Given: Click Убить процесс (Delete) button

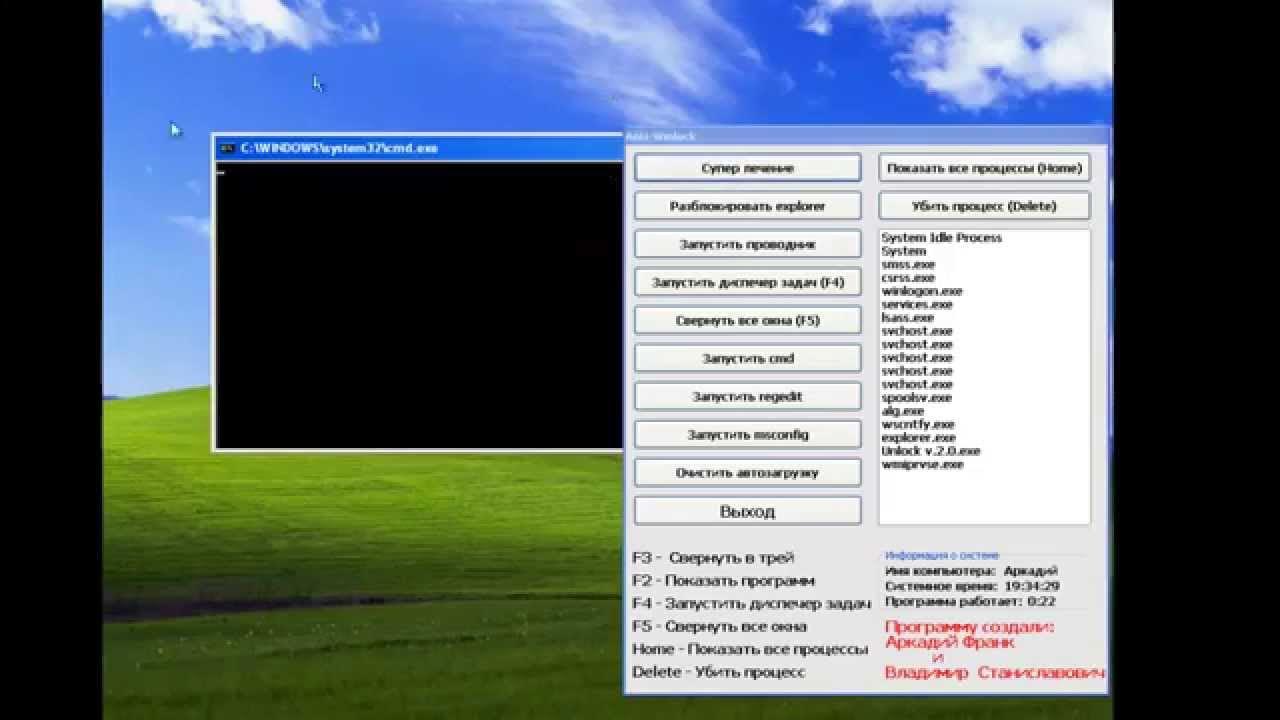Looking at the screenshot, I should [x=984, y=206].
